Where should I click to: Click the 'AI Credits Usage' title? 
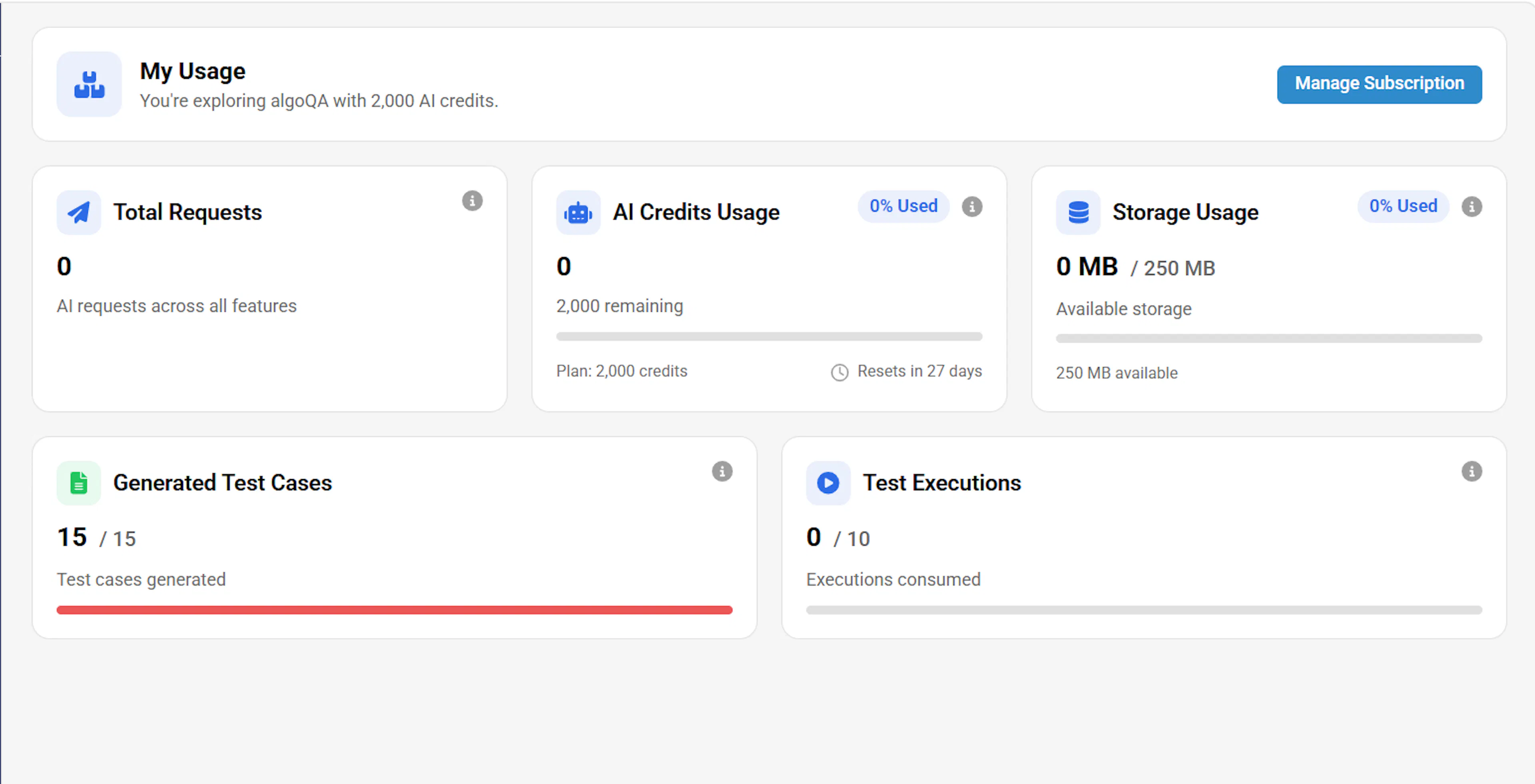click(x=696, y=212)
